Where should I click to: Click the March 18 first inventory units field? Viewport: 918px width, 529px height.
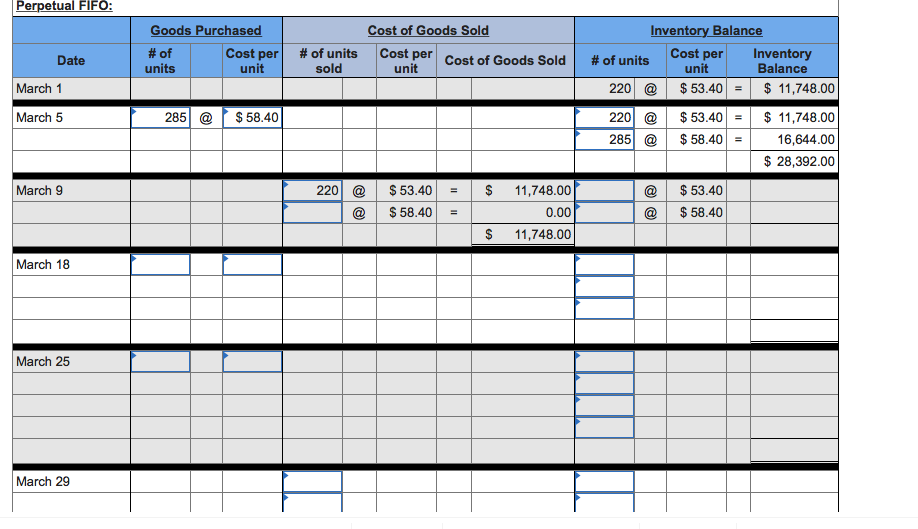(x=604, y=264)
